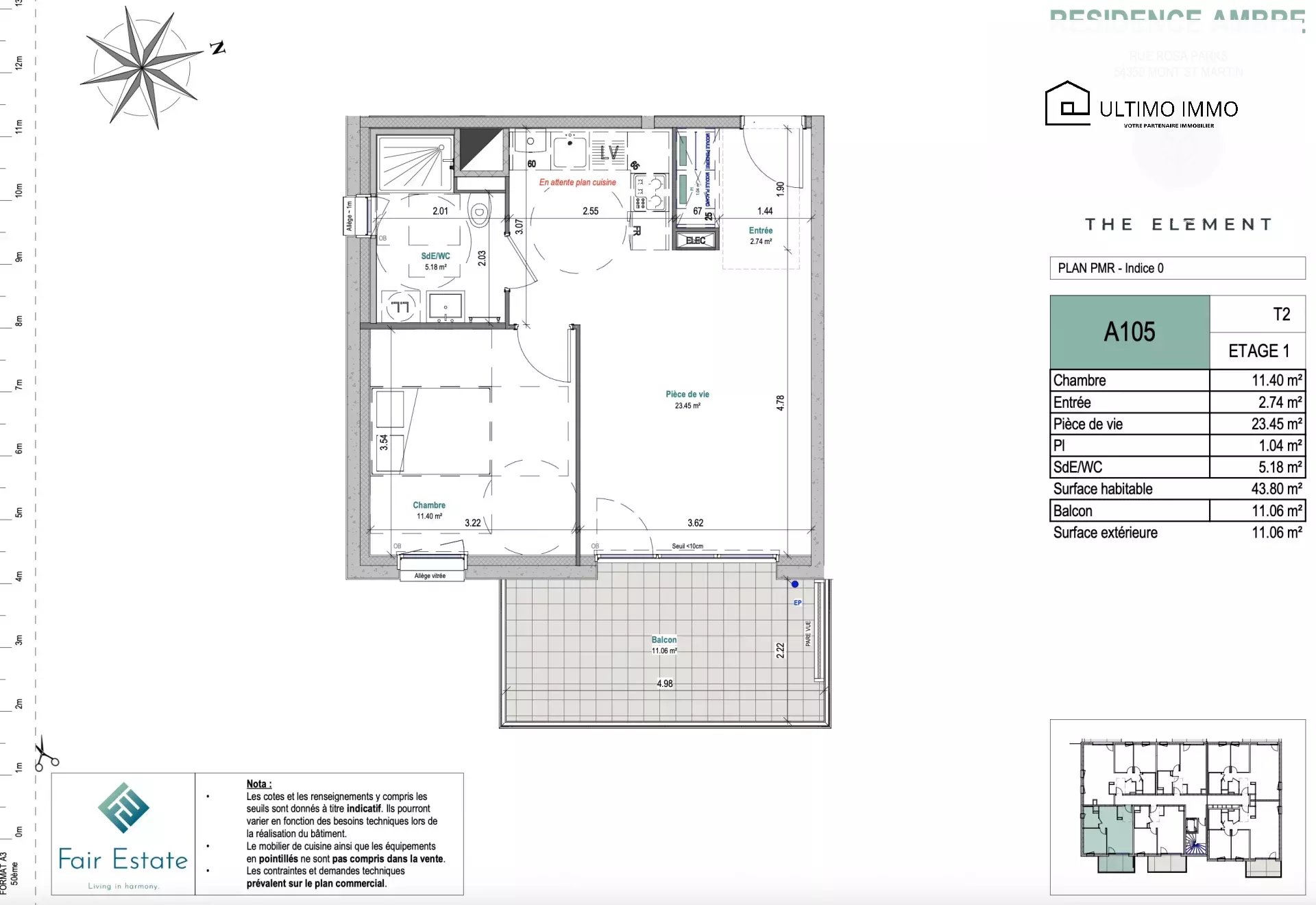Click the Balcon label on the terrace
The height and width of the screenshot is (905, 1316).
pyautogui.click(x=663, y=640)
